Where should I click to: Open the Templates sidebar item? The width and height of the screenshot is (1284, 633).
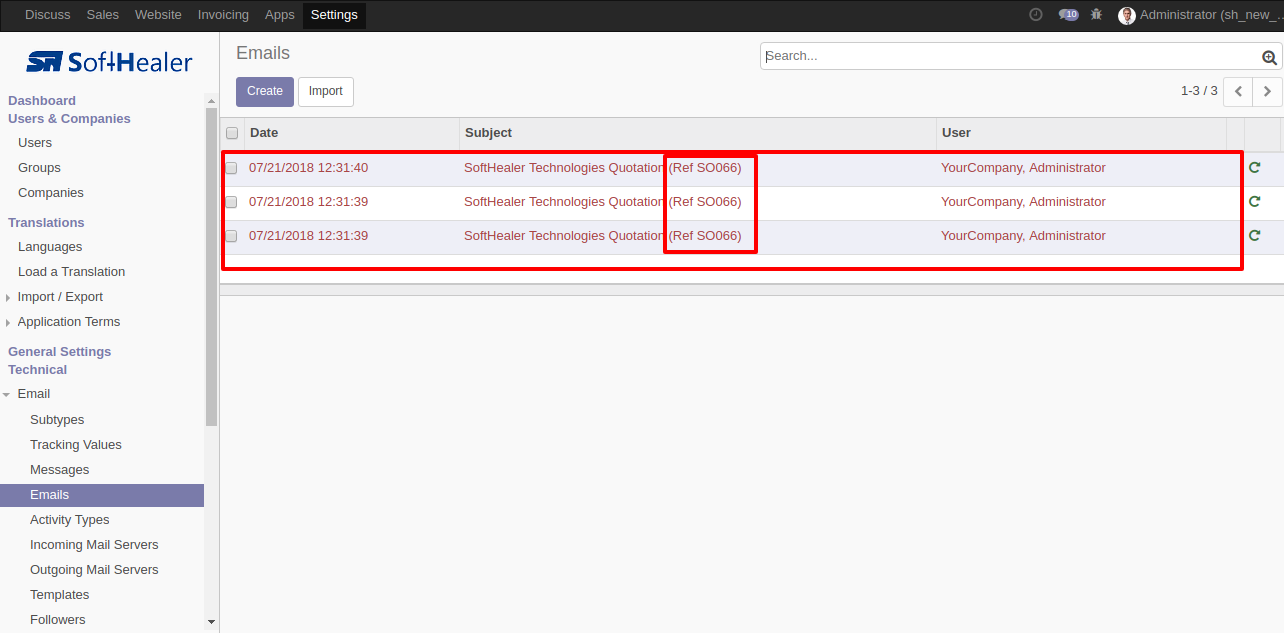pos(60,595)
